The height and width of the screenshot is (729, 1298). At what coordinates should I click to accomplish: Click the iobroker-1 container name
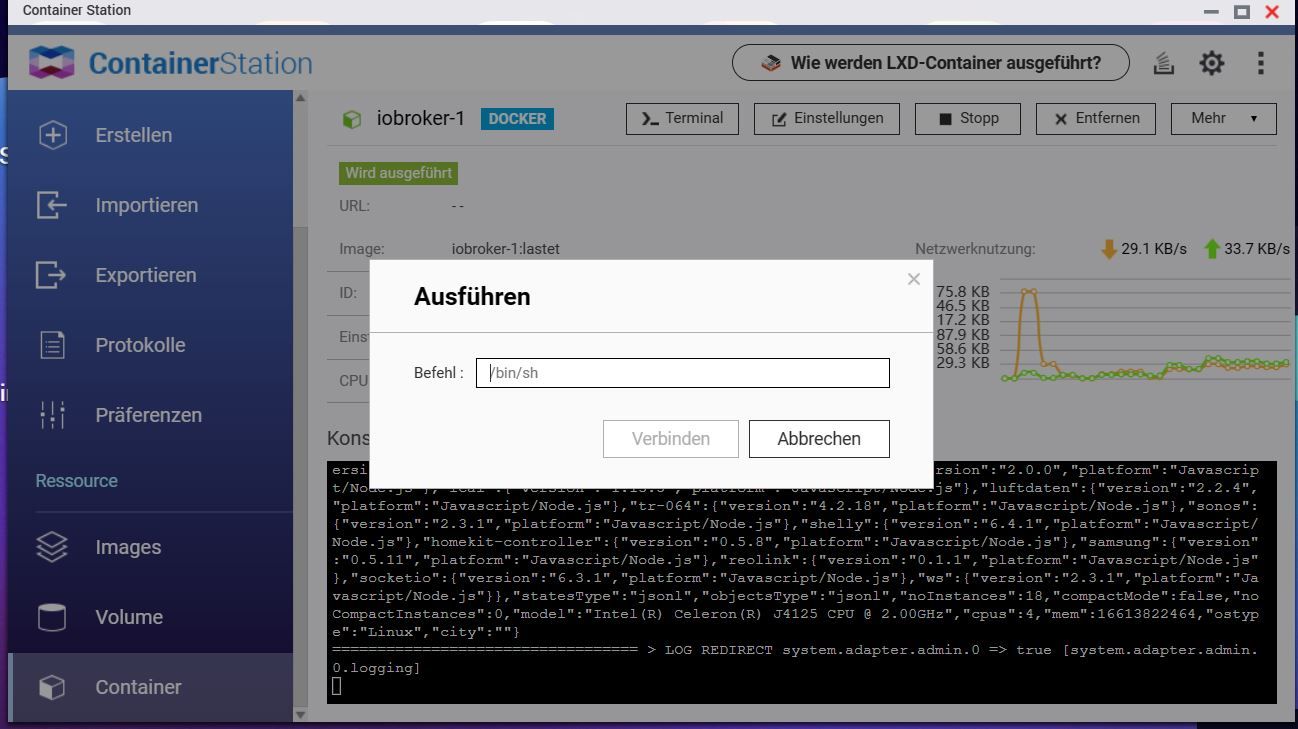pyautogui.click(x=421, y=119)
